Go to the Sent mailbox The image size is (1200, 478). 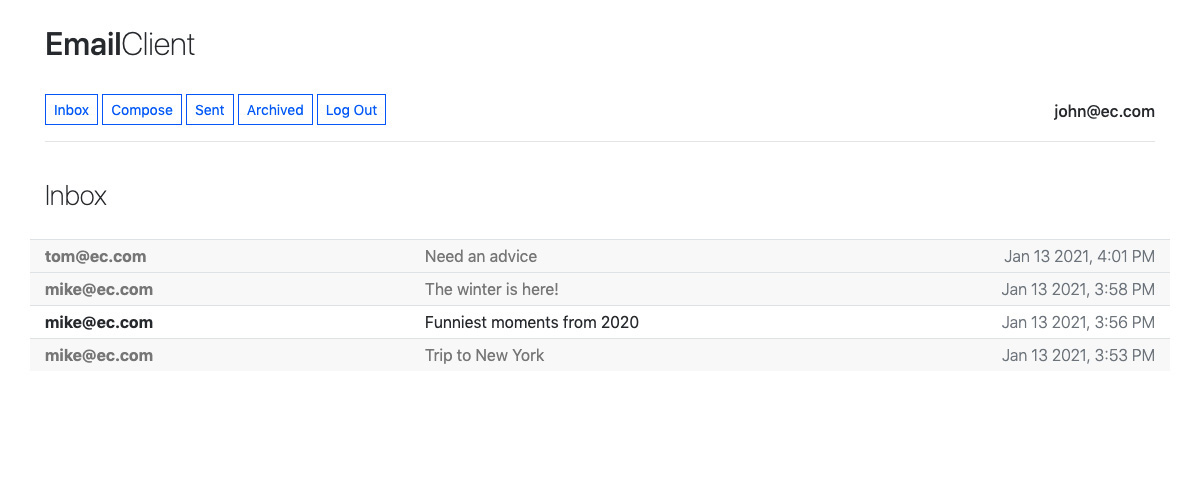point(210,110)
